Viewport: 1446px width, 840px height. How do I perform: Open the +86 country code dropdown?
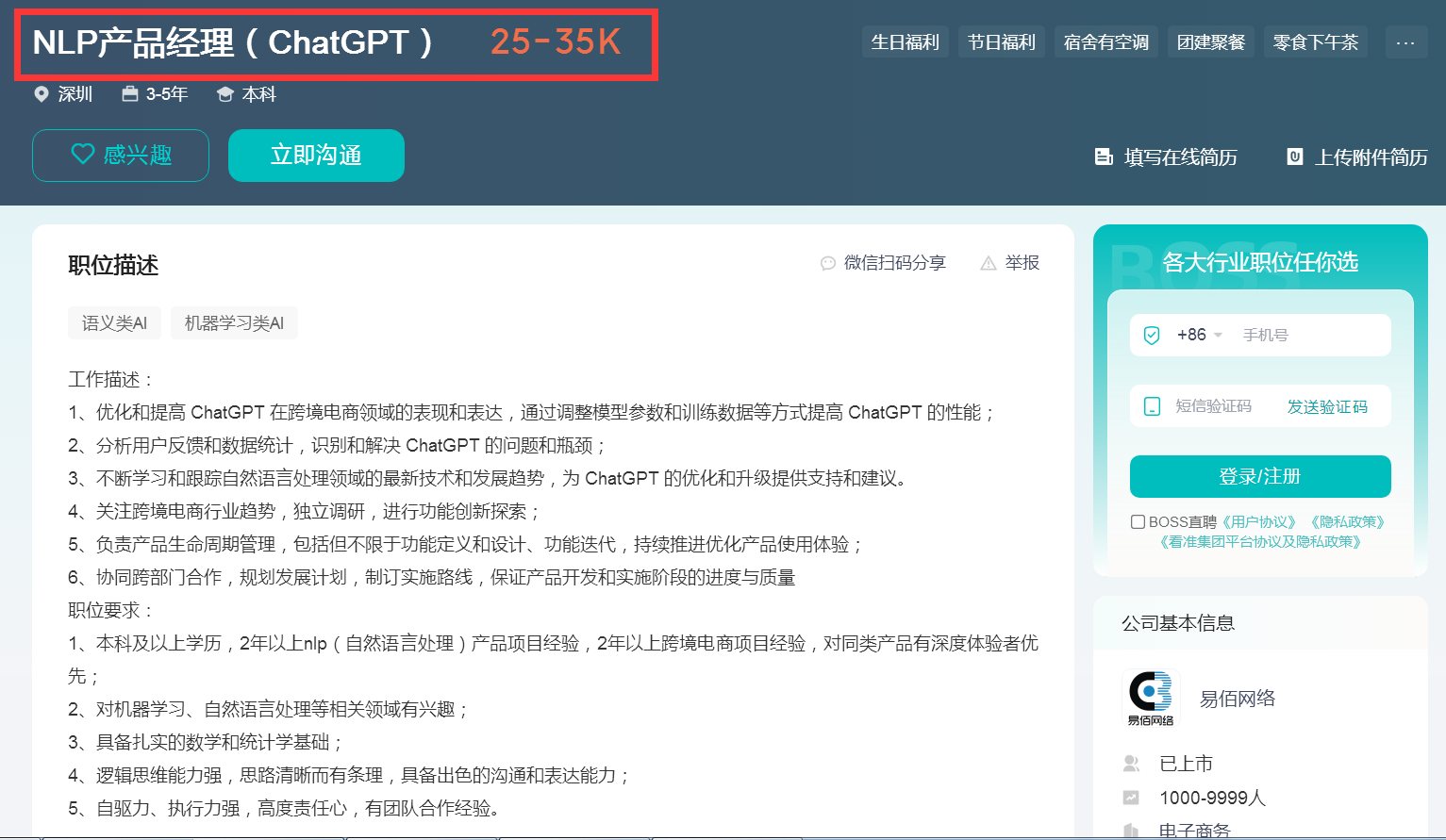click(1199, 335)
